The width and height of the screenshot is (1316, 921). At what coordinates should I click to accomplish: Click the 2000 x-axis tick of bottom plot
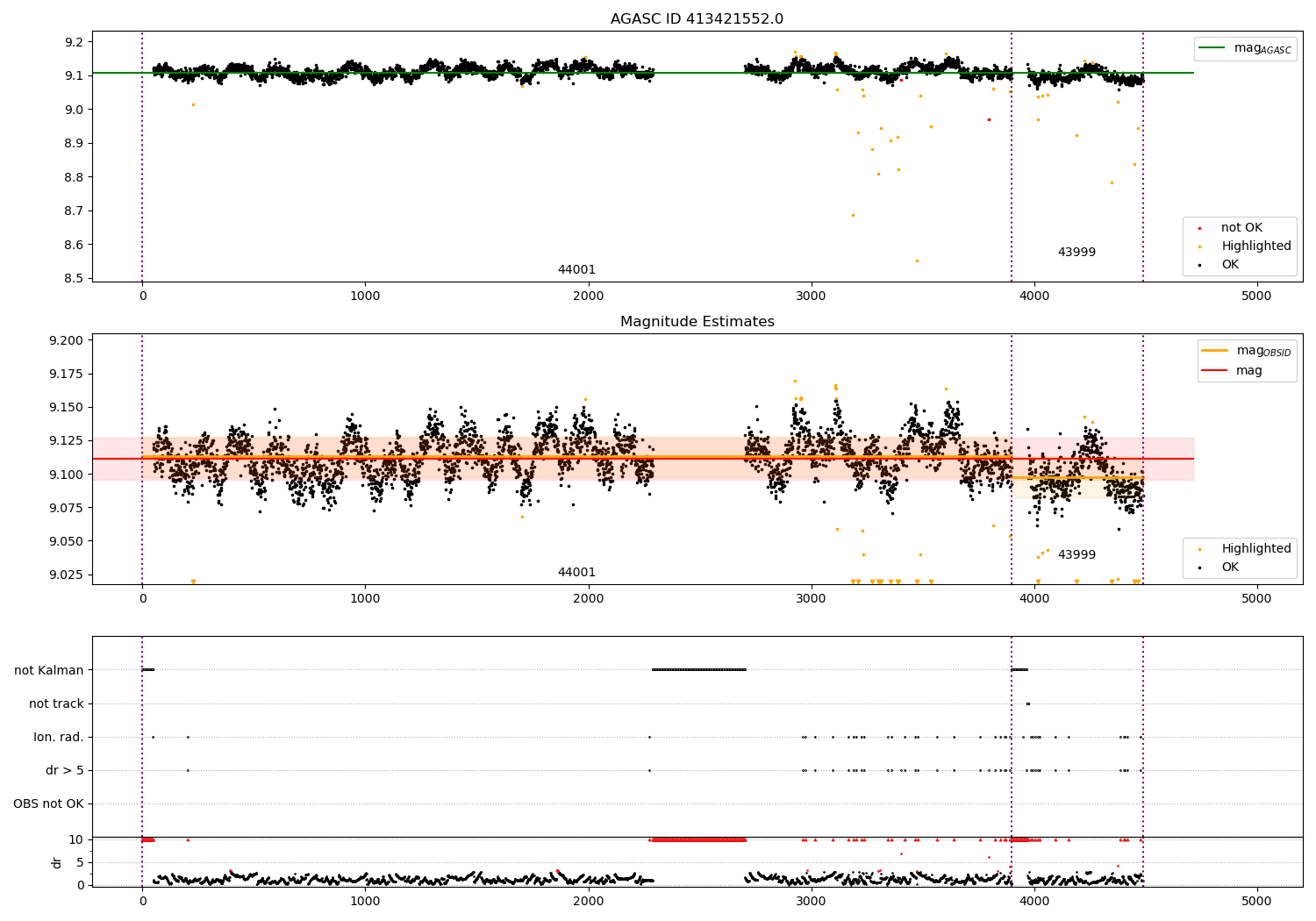588,901
